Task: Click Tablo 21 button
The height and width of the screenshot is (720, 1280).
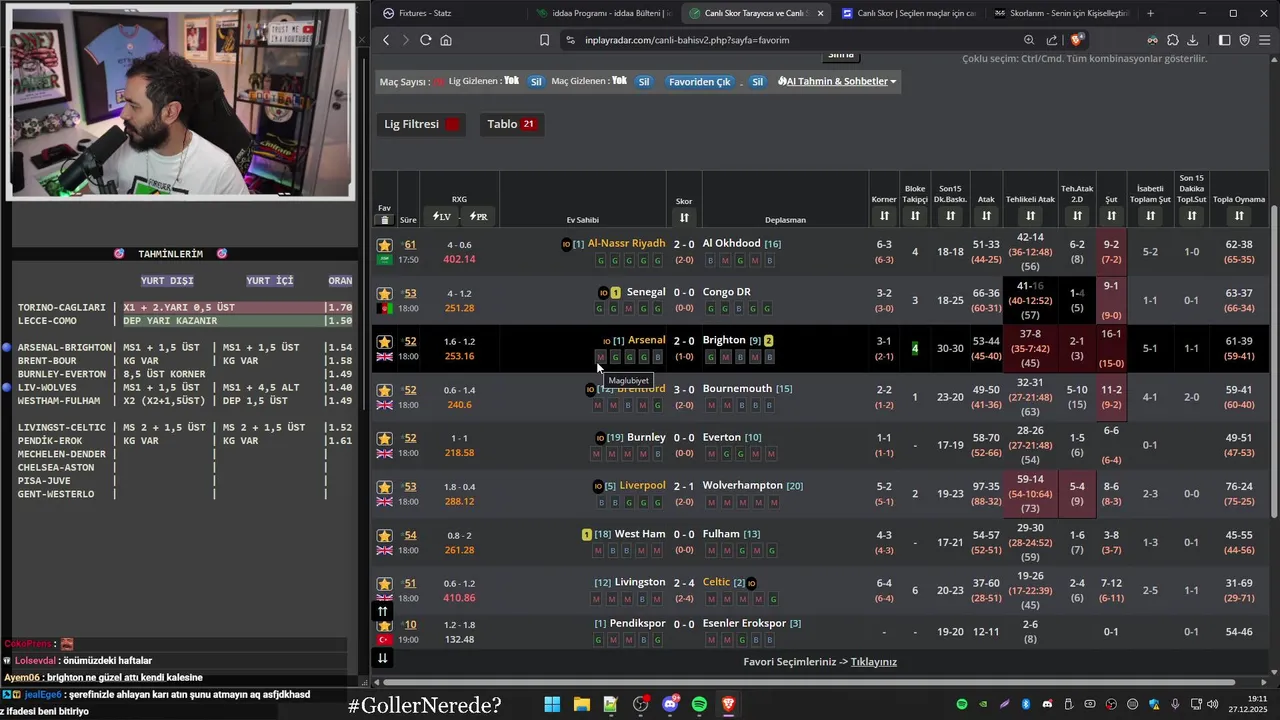Action: tap(512, 124)
